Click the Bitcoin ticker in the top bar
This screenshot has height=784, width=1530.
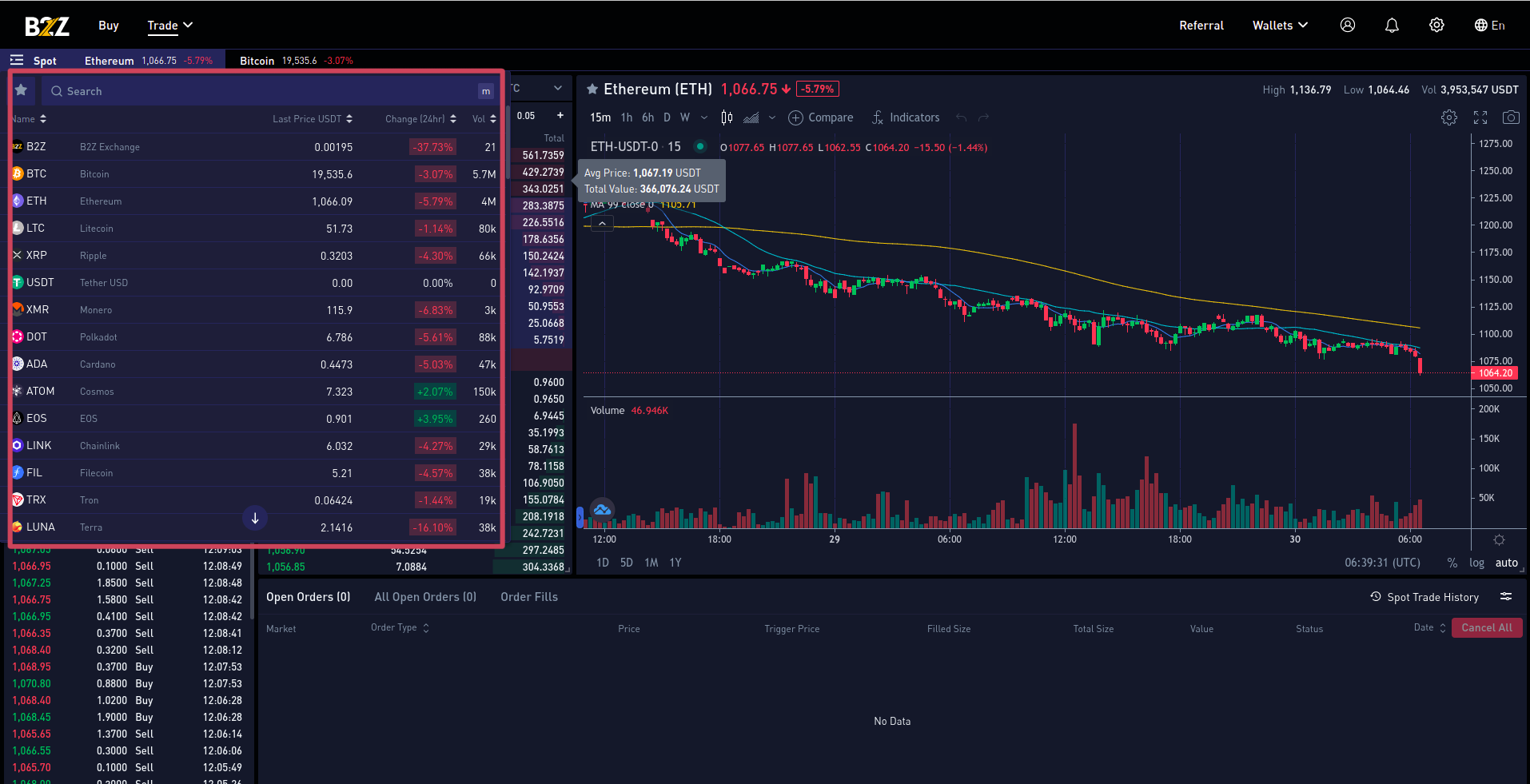tap(296, 61)
